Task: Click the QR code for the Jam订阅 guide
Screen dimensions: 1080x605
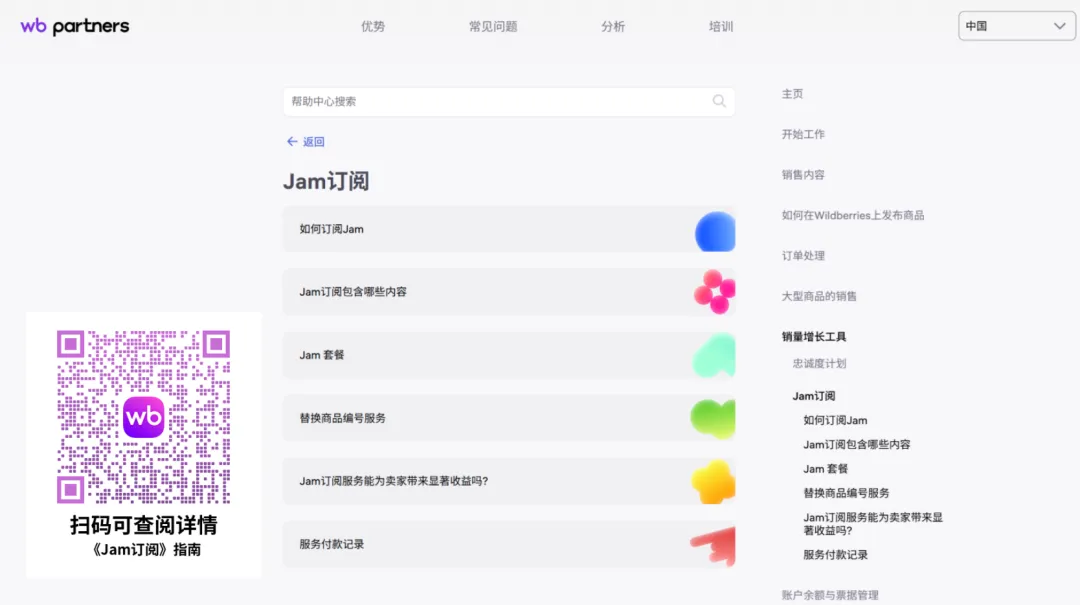Action: 144,416
